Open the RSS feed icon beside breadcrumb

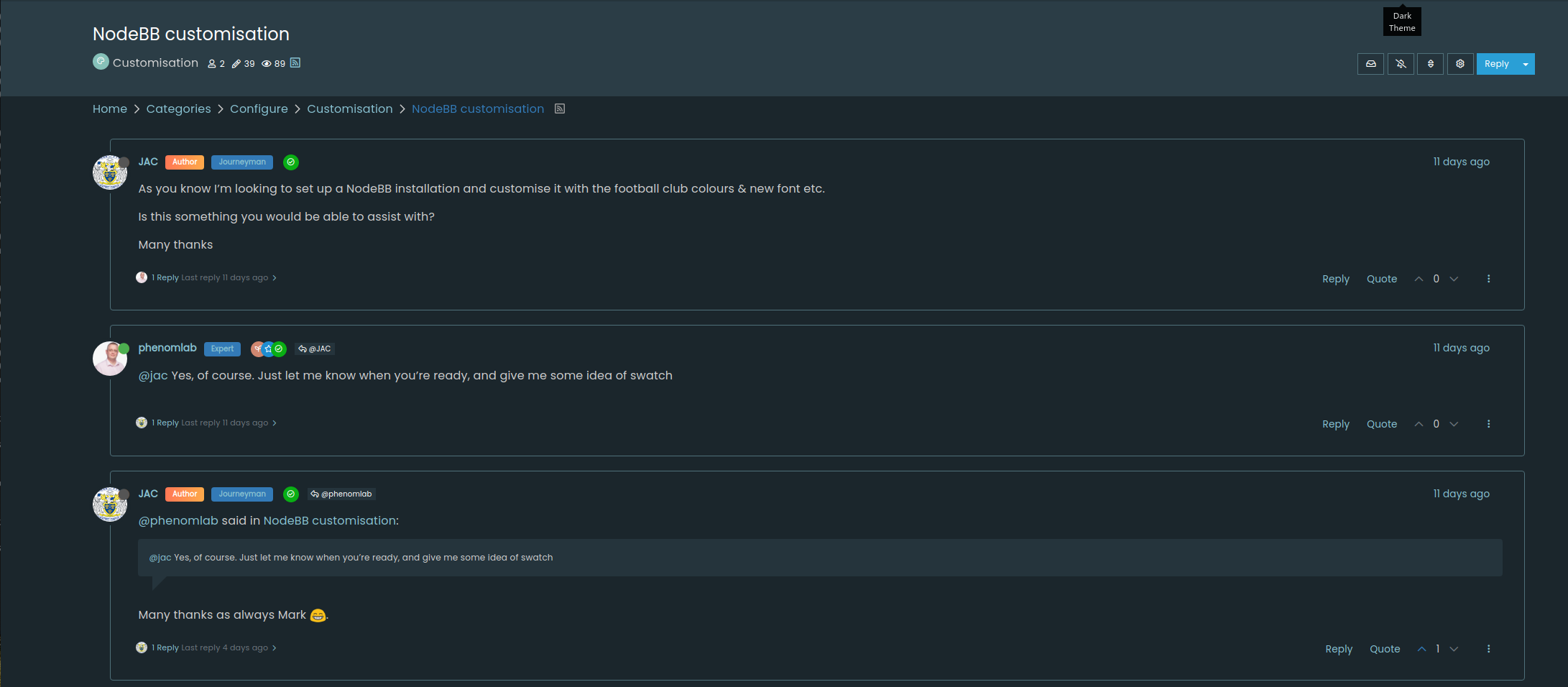560,109
